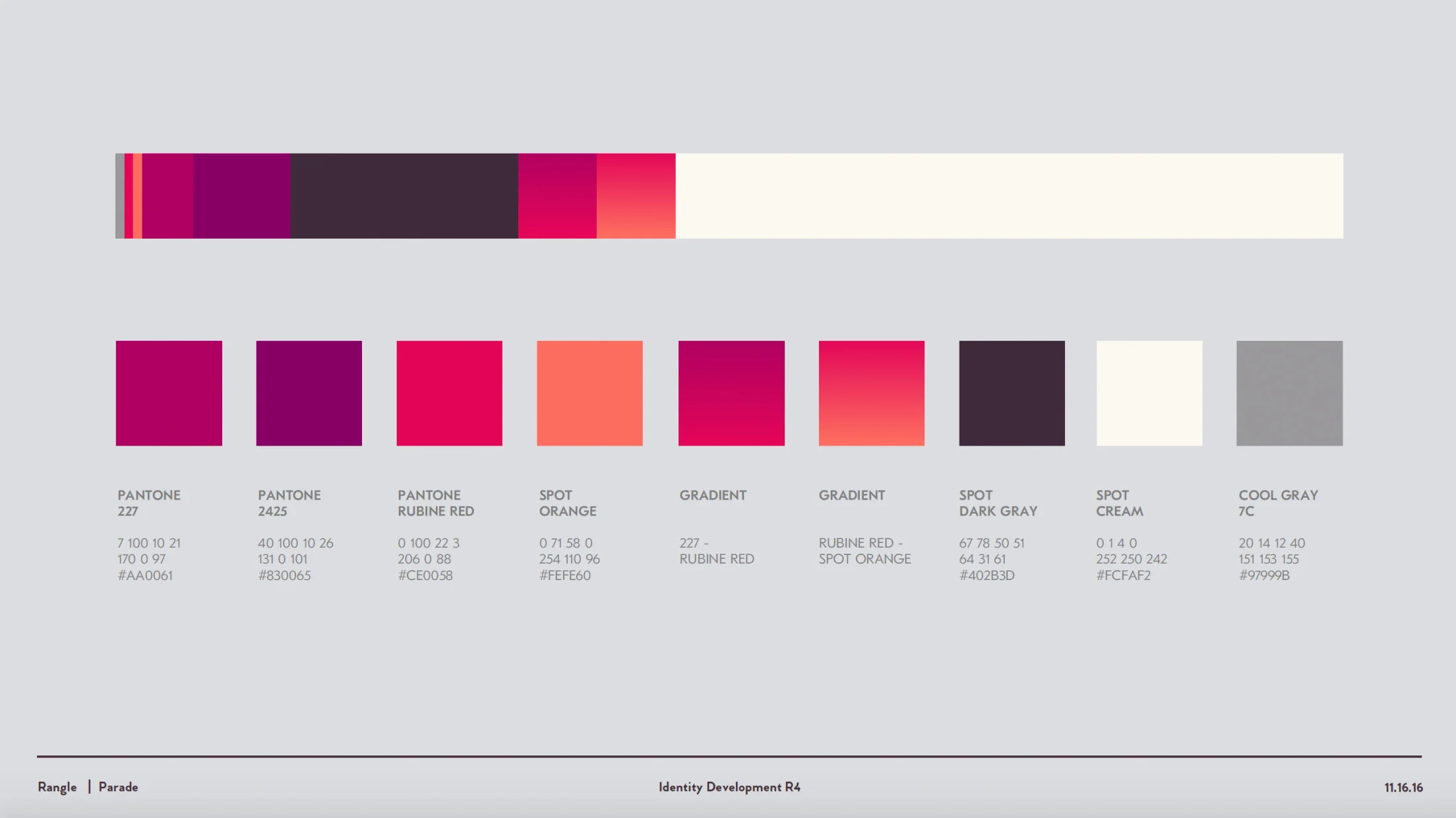Click RGB value "252 250 242"
1456x818 pixels.
pyautogui.click(x=1132, y=559)
